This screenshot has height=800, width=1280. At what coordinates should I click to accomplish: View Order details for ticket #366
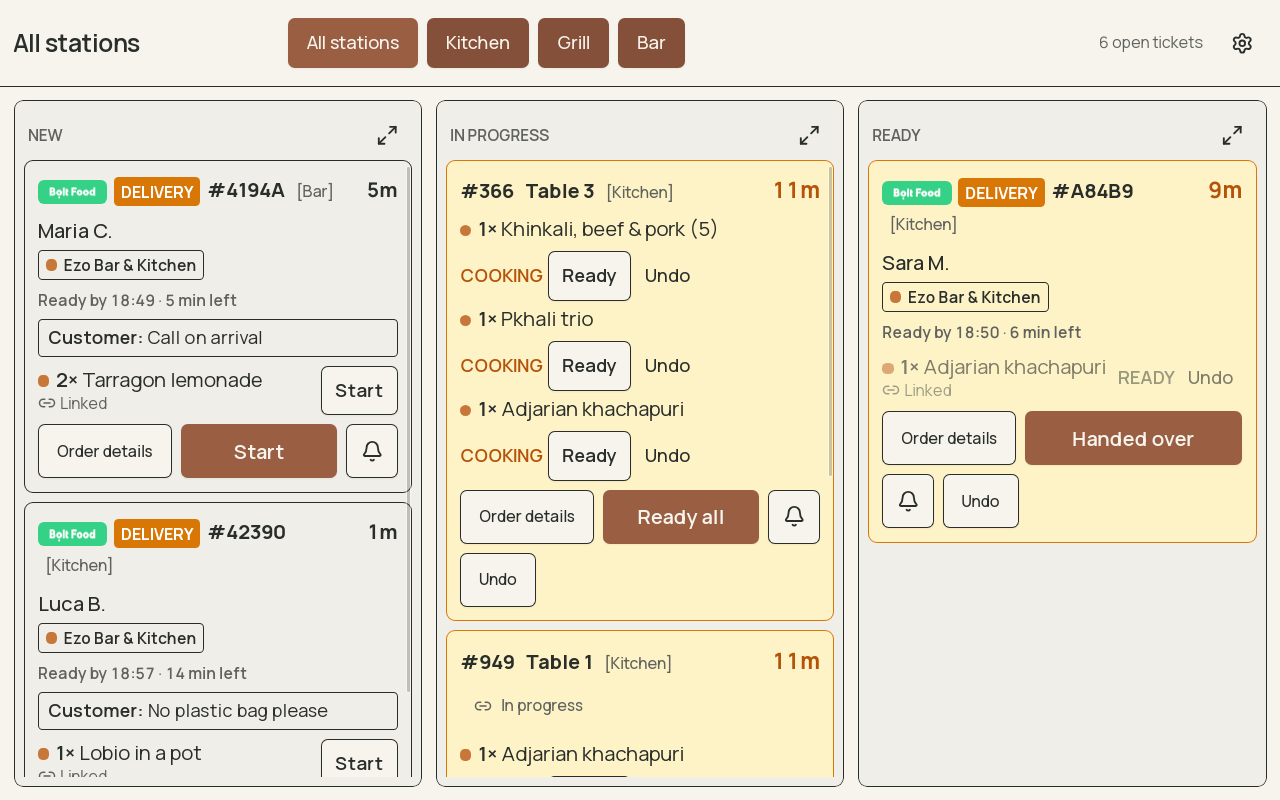527,517
